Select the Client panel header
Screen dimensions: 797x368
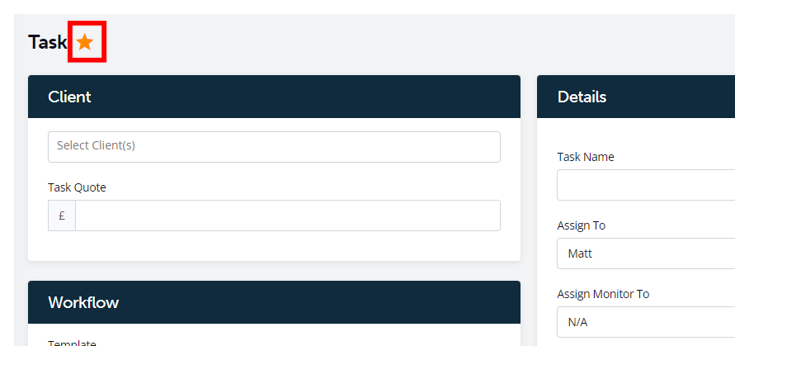[x=274, y=97]
